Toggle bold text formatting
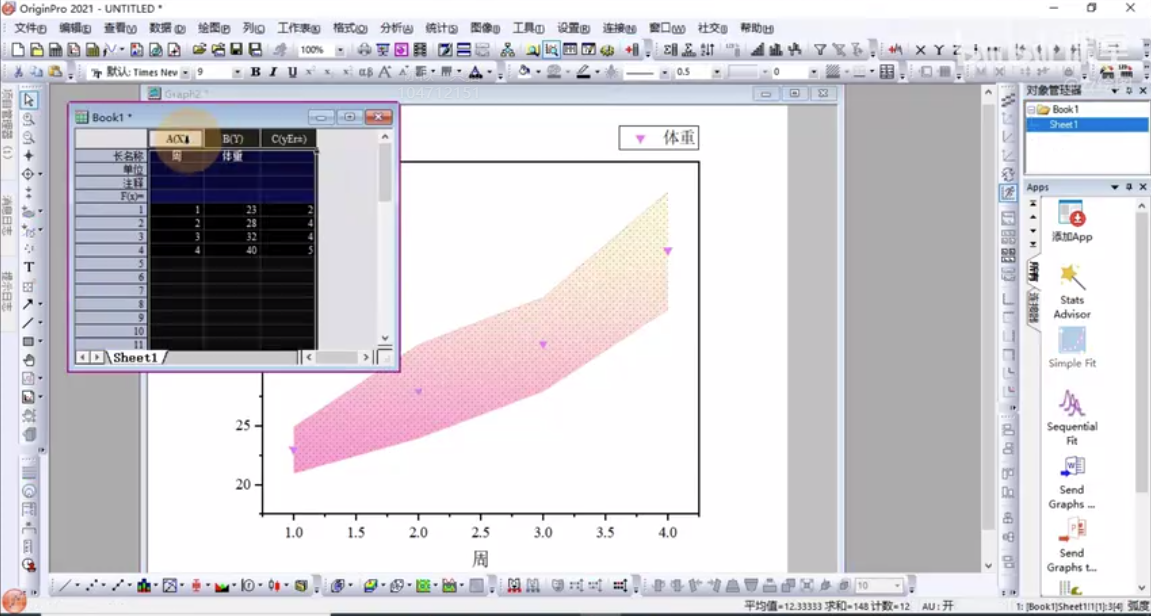Screen dimensions: 1151x616 [x=255, y=72]
